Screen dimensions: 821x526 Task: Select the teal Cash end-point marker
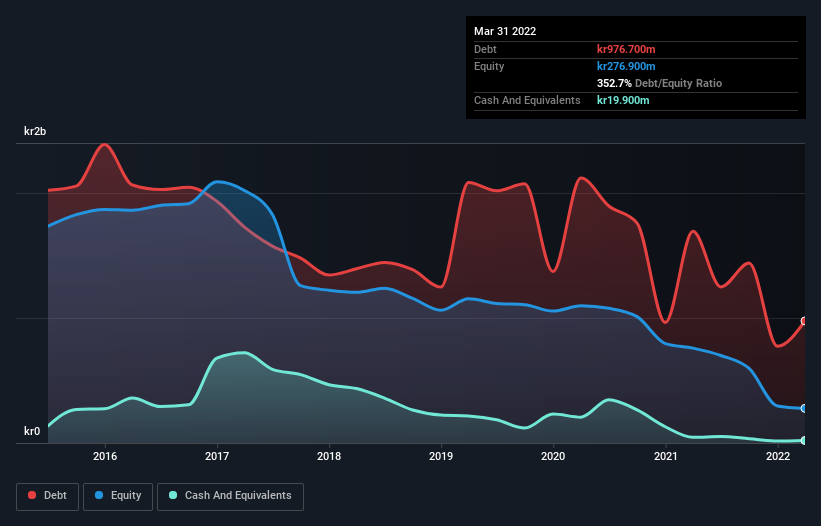click(804, 441)
